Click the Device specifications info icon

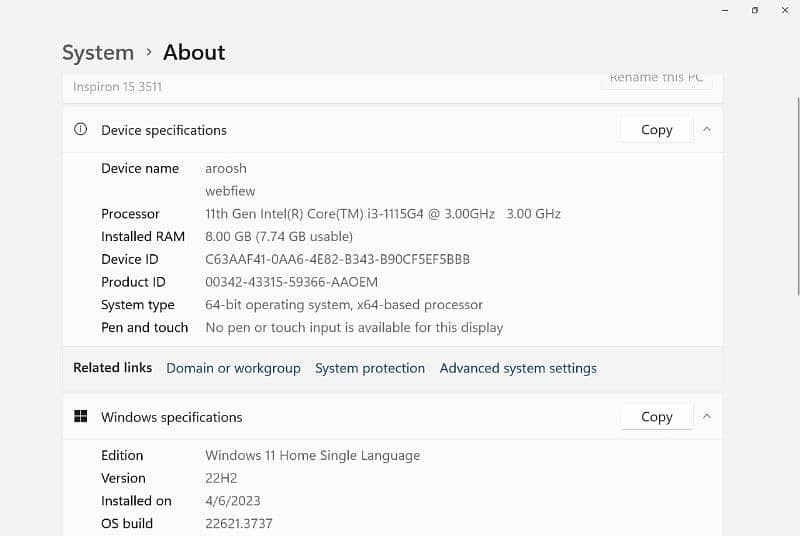[x=81, y=130]
